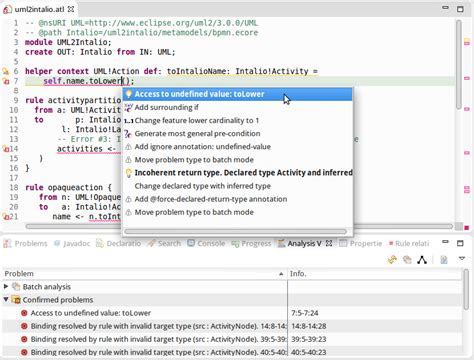Screen dimensions: 474x360
Task: Open the Rule relations view tab
Action: (409, 243)
